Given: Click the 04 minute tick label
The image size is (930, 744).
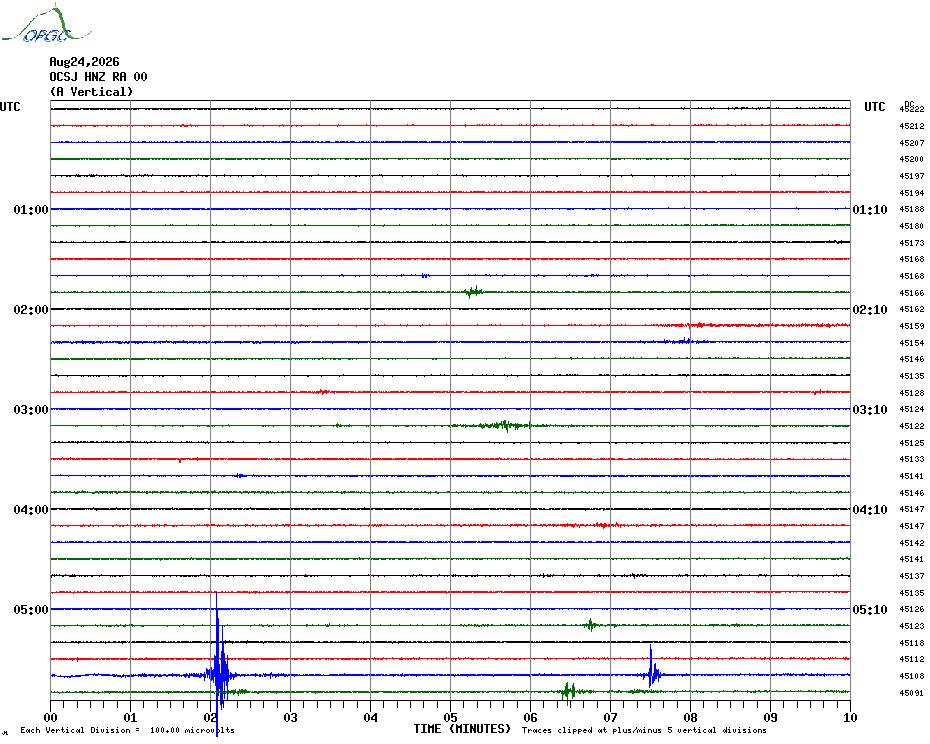Looking at the screenshot, I should point(371,717).
